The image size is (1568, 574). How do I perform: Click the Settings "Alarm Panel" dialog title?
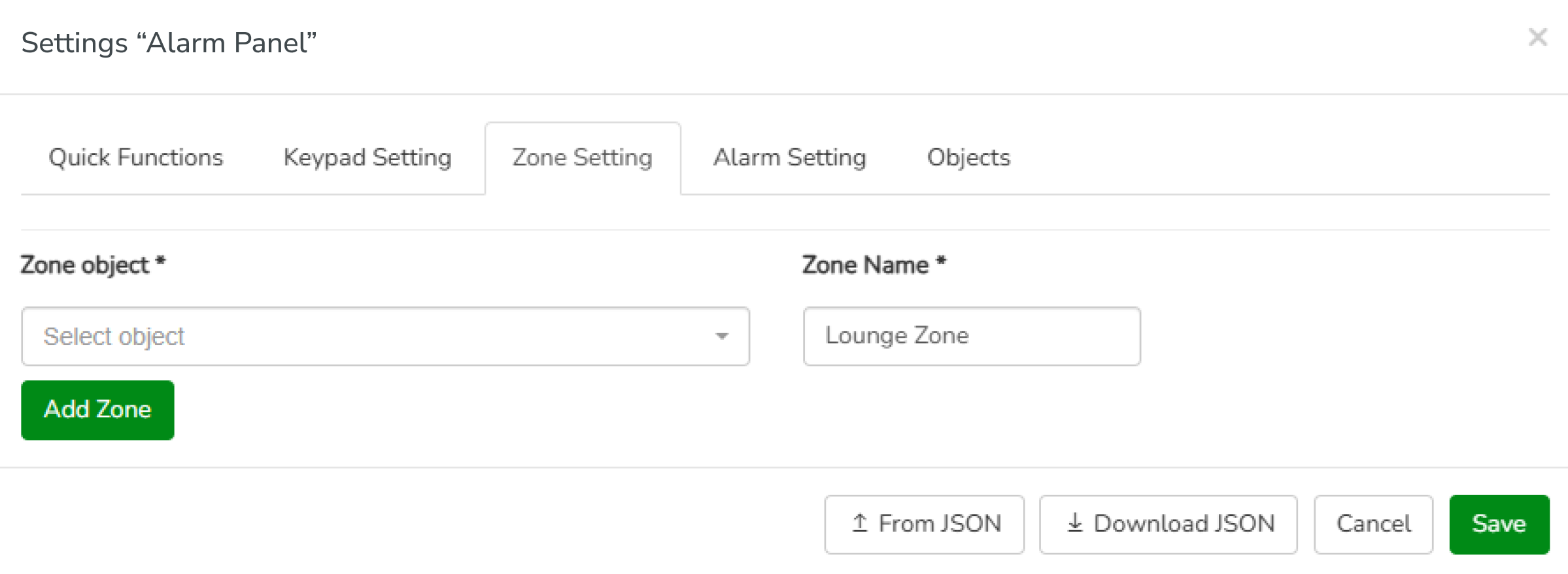pyautogui.click(x=169, y=43)
